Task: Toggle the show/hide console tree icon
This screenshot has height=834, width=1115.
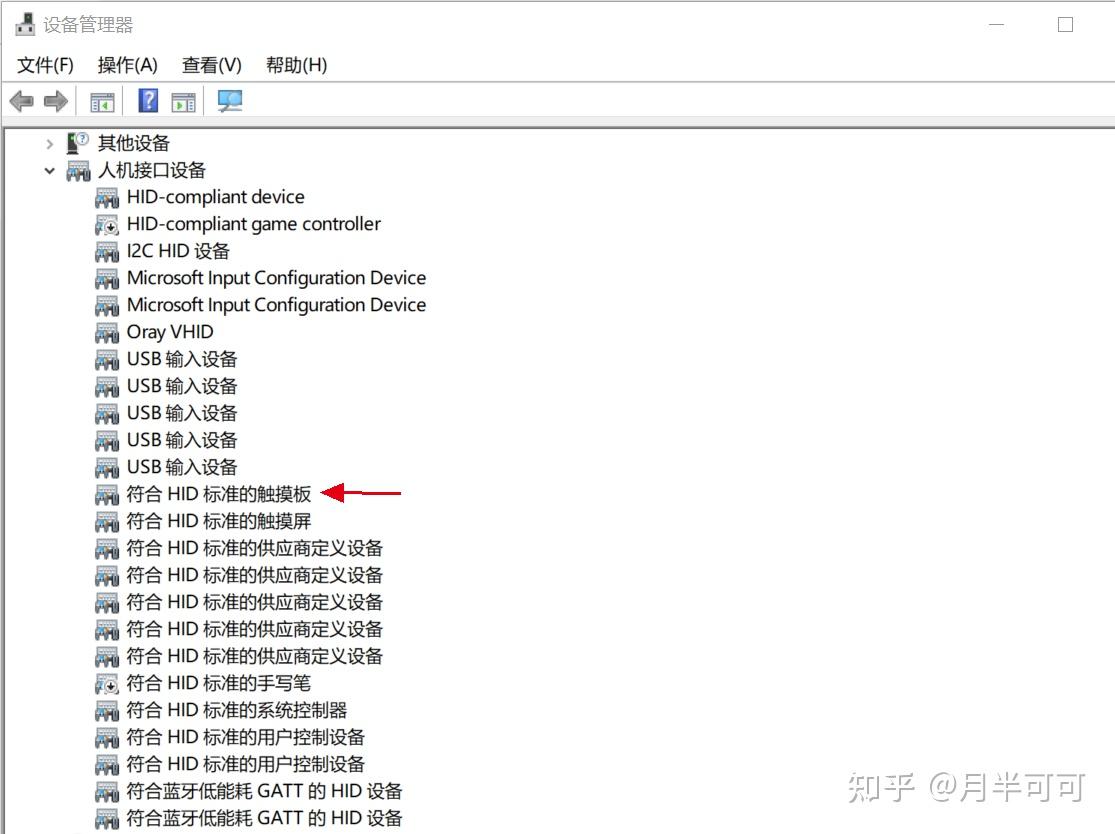Action: (x=101, y=100)
